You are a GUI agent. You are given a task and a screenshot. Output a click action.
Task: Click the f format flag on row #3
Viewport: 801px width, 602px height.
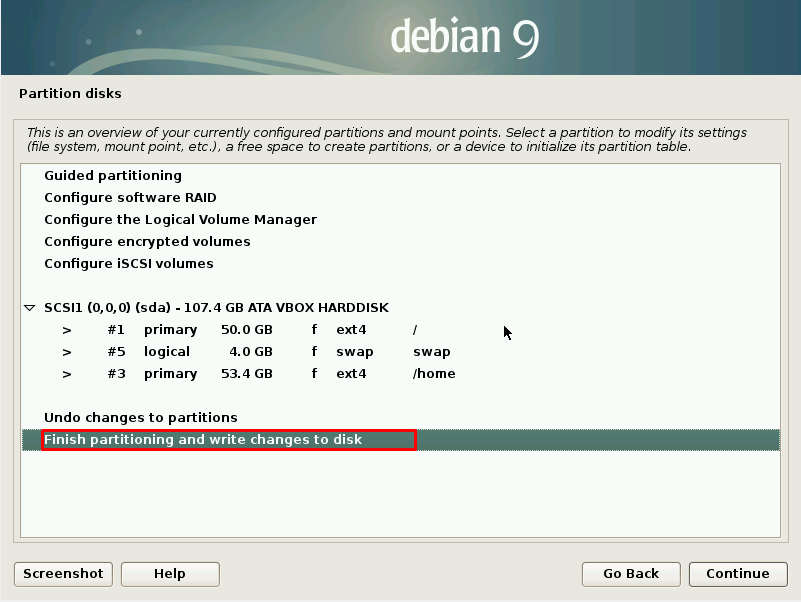point(314,374)
